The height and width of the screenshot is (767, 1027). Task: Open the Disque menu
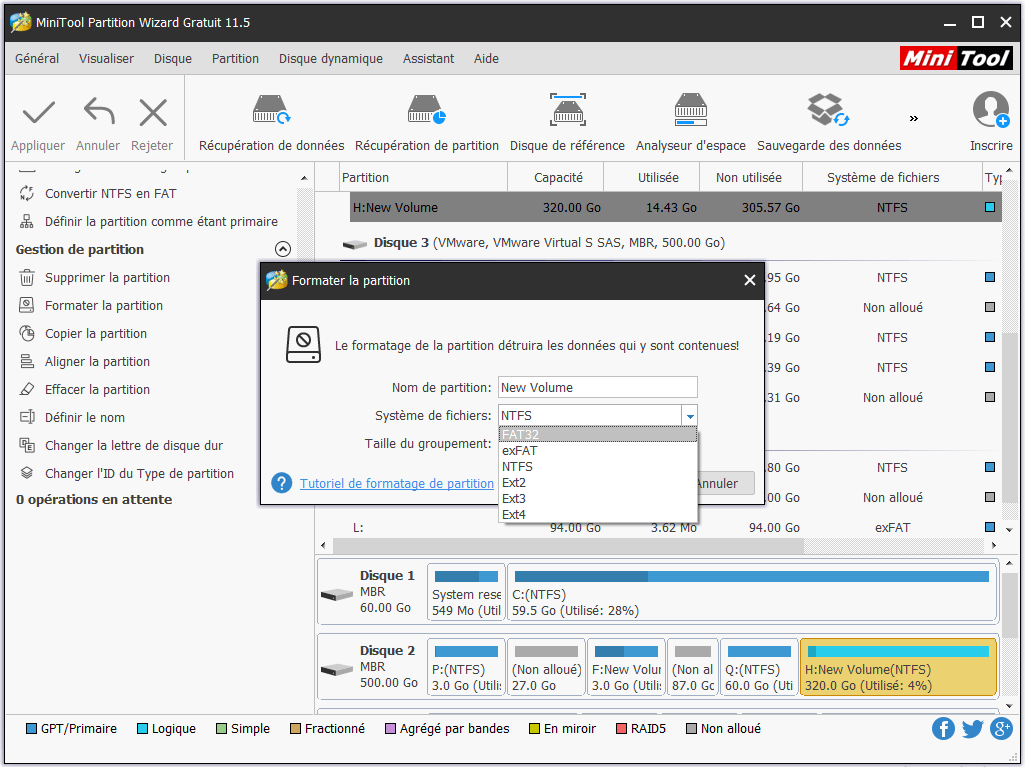click(173, 58)
